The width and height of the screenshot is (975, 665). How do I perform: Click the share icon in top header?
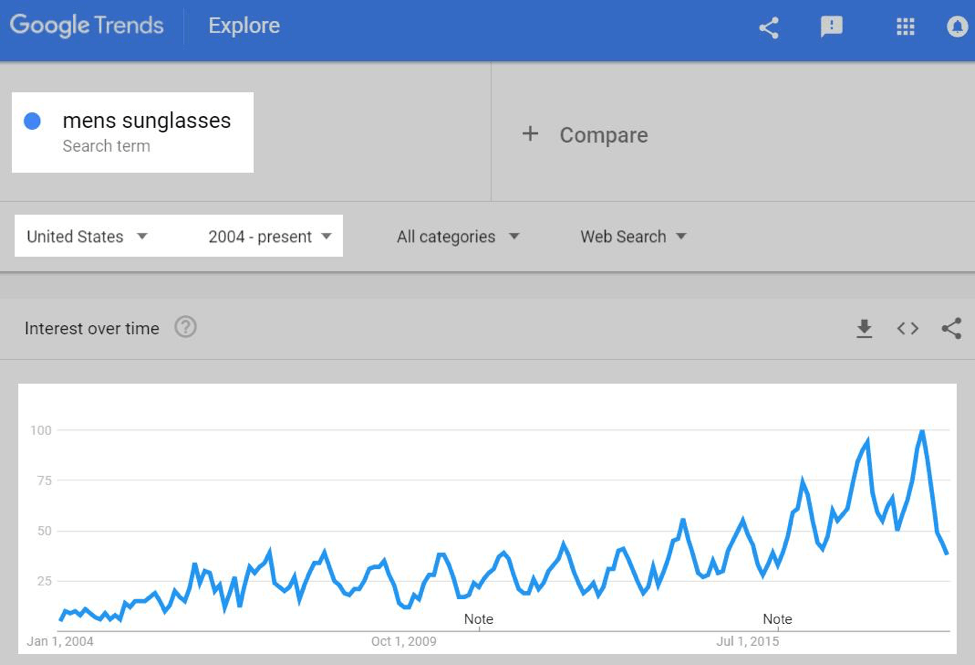click(769, 27)
